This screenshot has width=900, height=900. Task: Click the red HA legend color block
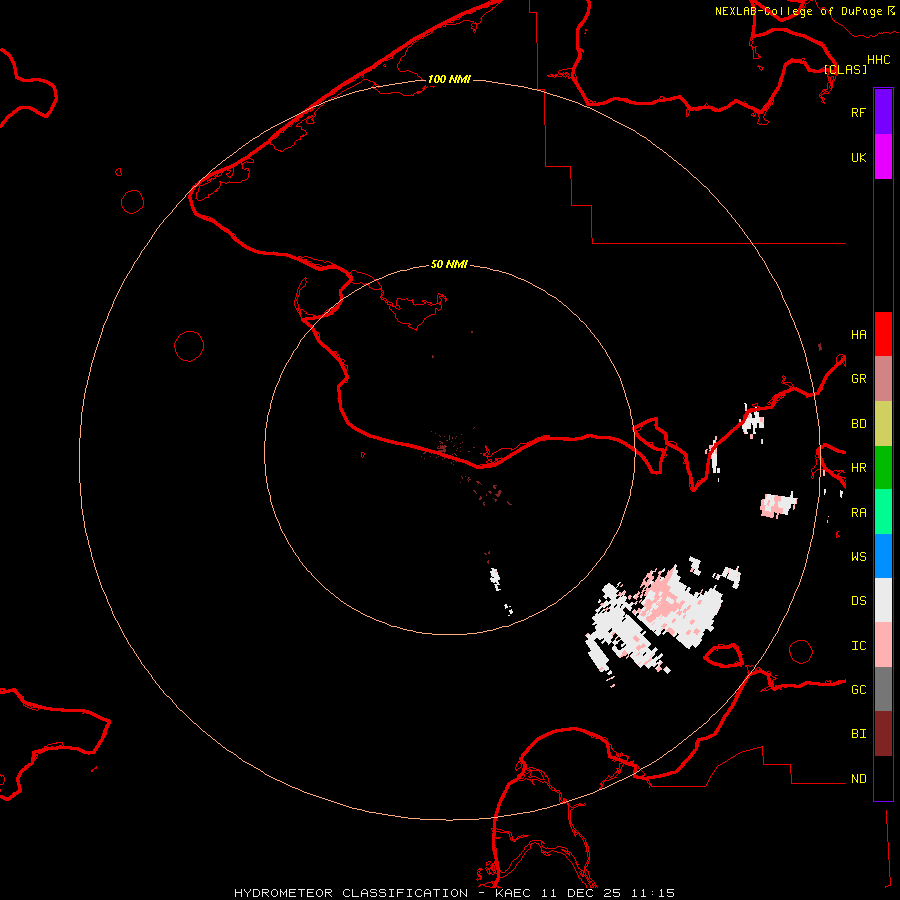(883, 334)
